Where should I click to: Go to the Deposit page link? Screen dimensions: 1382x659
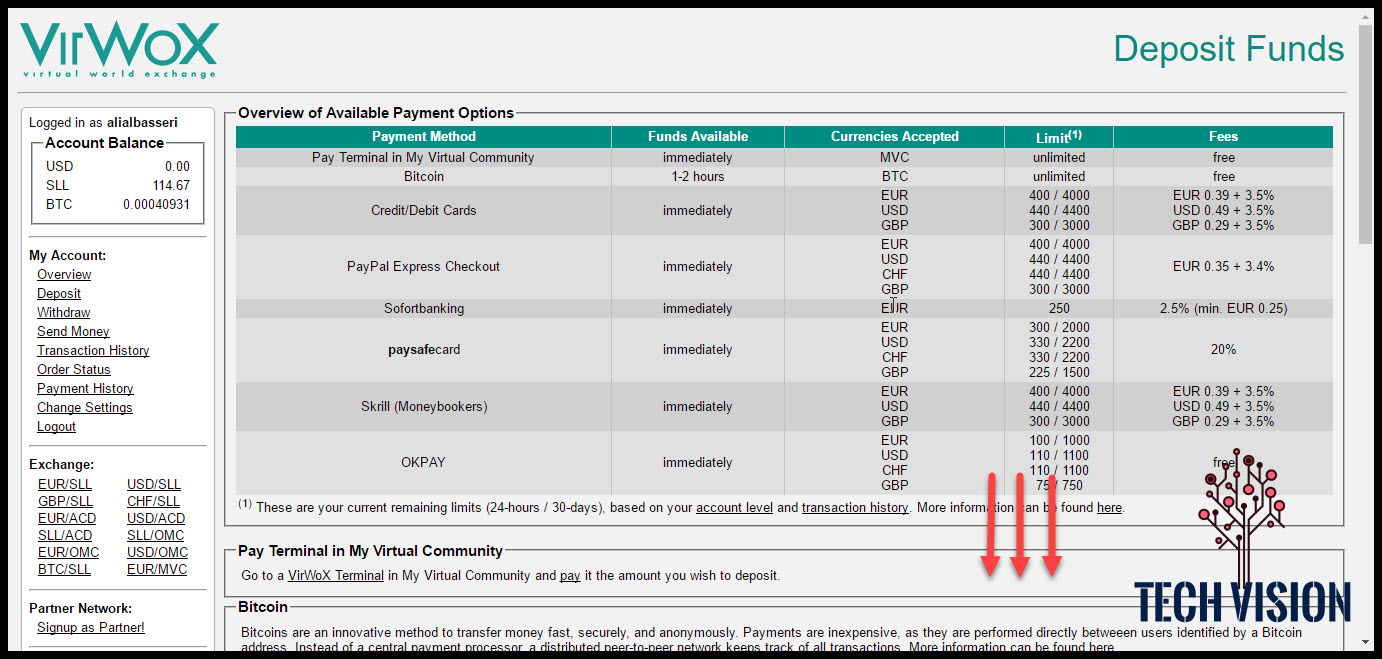[x=59, y=293]
